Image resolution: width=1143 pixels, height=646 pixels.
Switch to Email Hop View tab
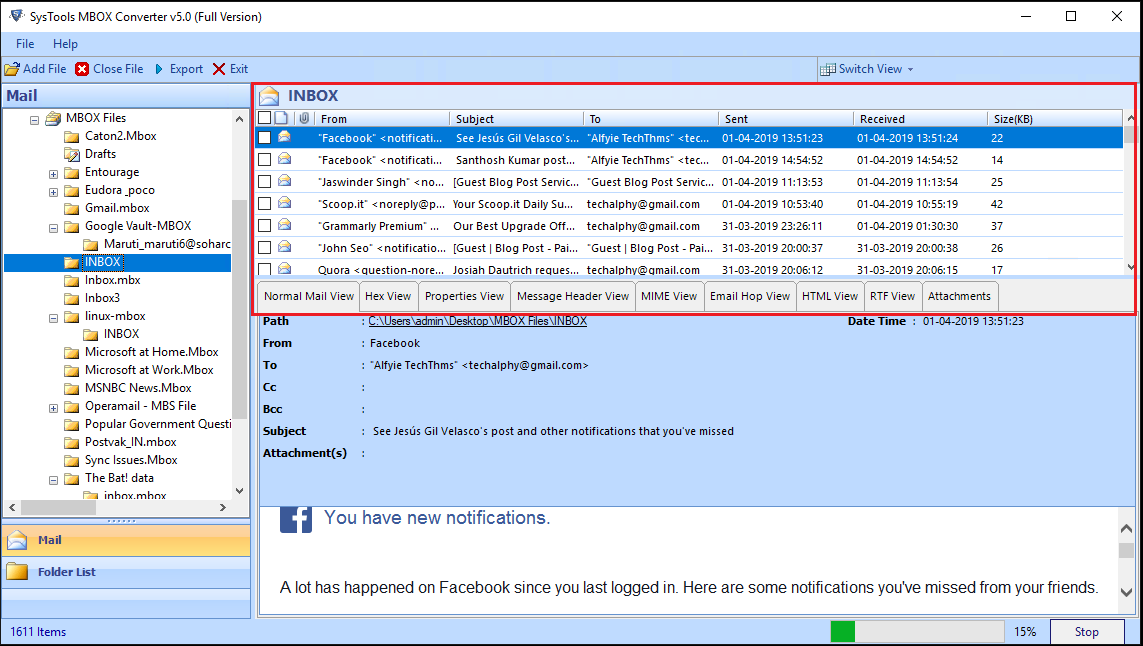tap(750, 296)
